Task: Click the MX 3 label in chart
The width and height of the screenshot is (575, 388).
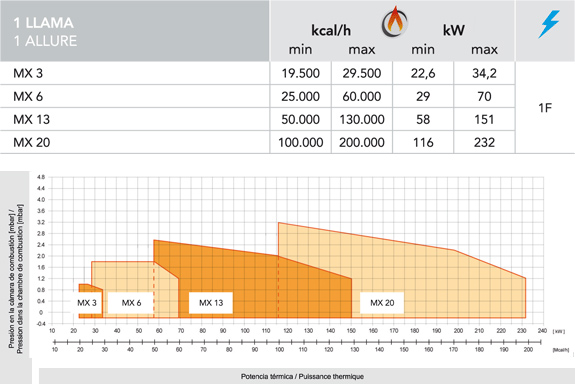Action: [x=87, y=303]
